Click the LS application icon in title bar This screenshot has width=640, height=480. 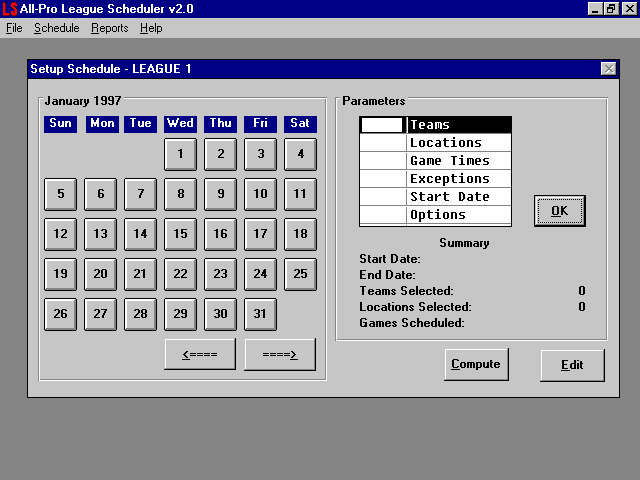pos(10,9)
